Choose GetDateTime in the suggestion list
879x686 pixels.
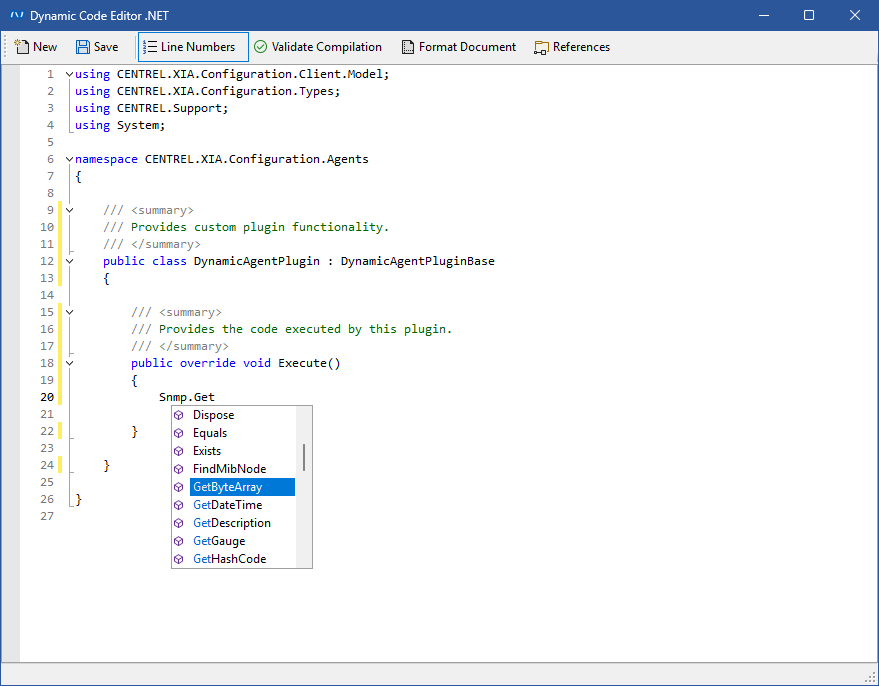(x=228, y=505)
